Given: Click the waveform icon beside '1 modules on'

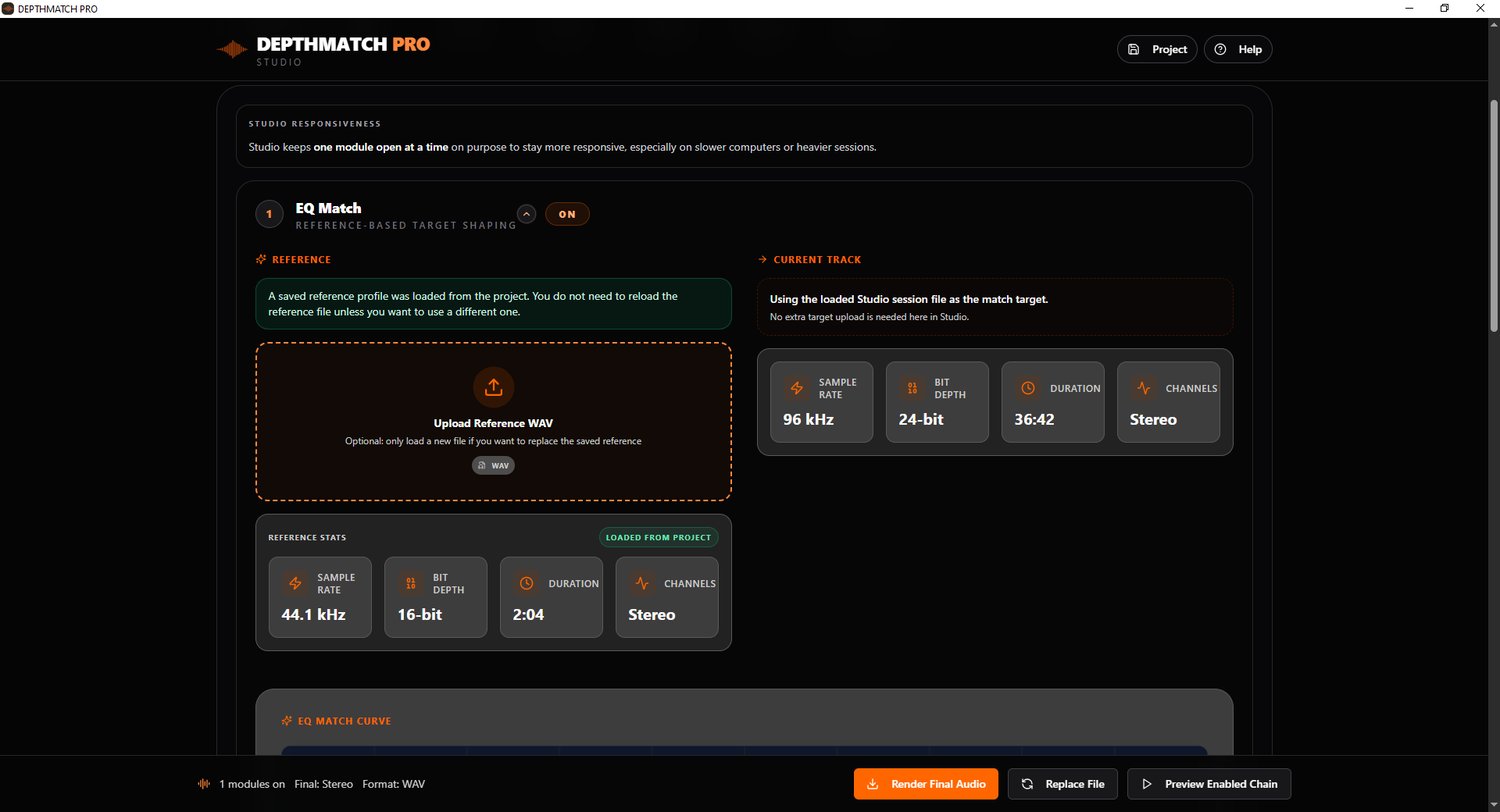Looking at the screenshot, I should [x=205, y=784].
